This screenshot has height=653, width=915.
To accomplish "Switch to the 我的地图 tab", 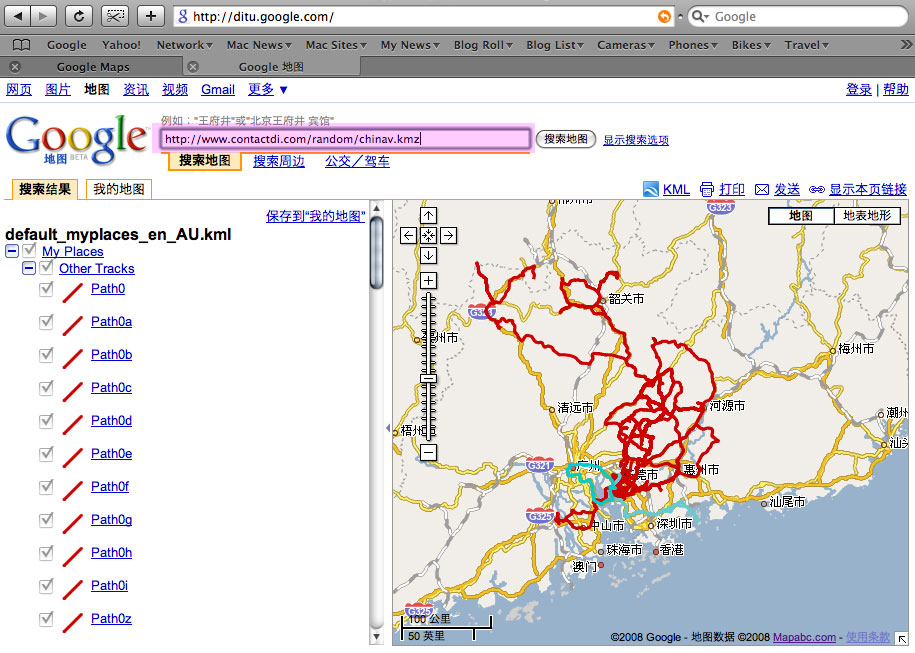I will (x=119, y=189).
